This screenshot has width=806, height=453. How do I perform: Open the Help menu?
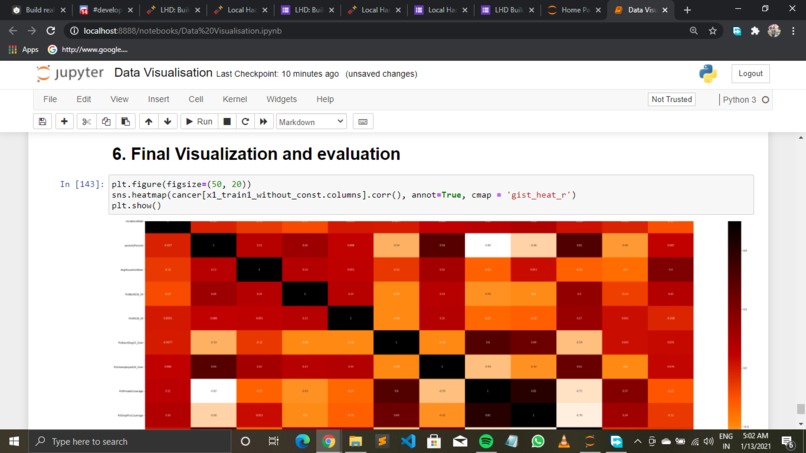pos(325,99)
